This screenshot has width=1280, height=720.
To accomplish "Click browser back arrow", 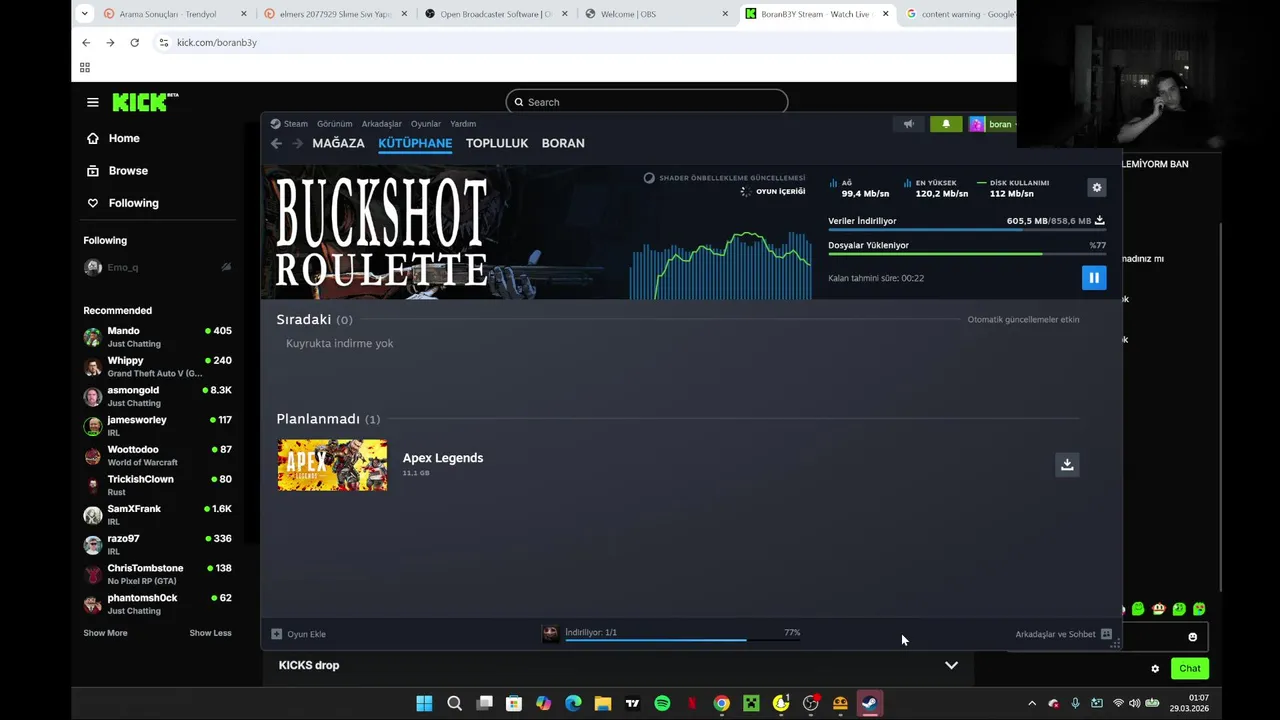I will point(86,43).
